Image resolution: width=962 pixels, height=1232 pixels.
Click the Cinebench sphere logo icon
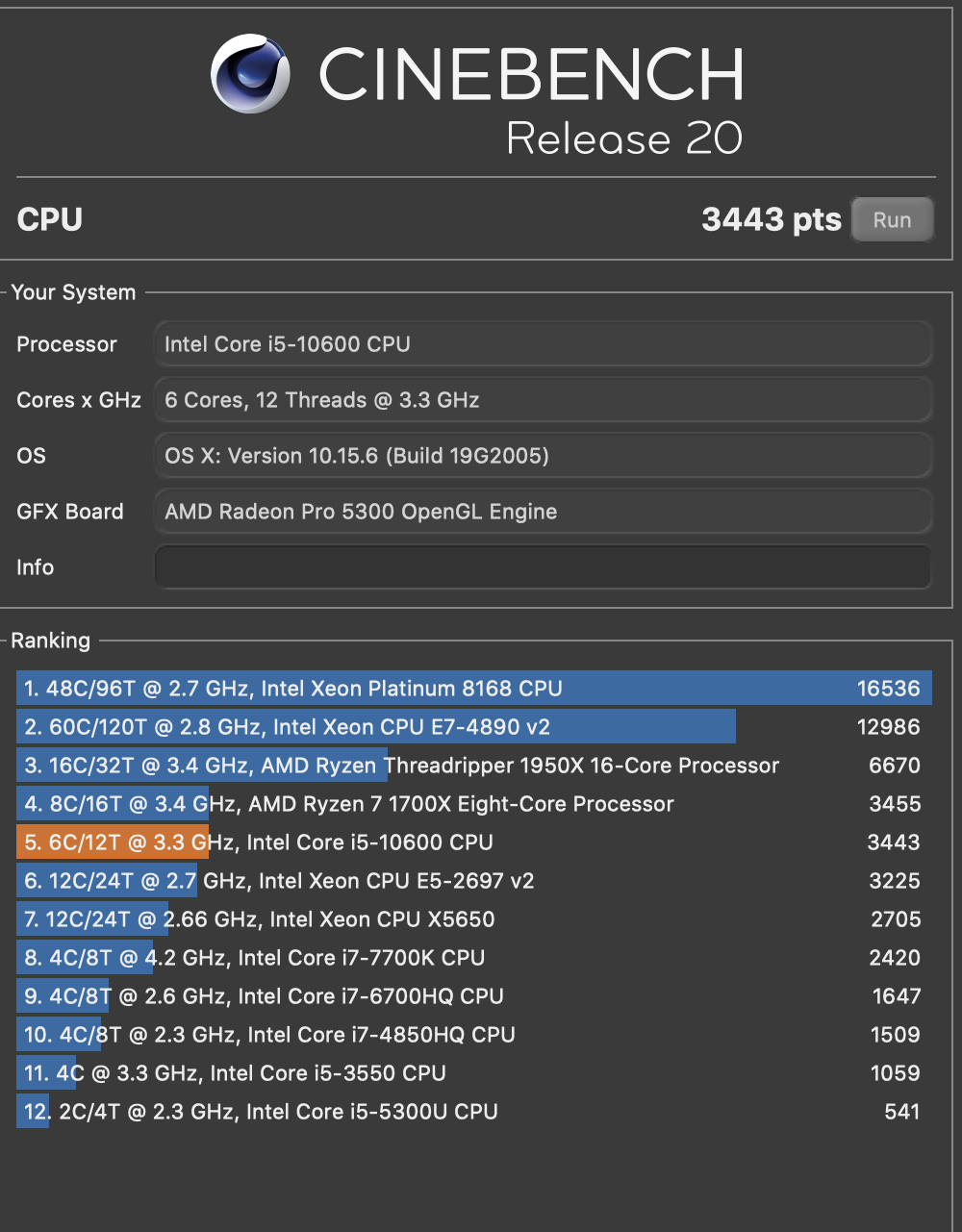(250, 74)
